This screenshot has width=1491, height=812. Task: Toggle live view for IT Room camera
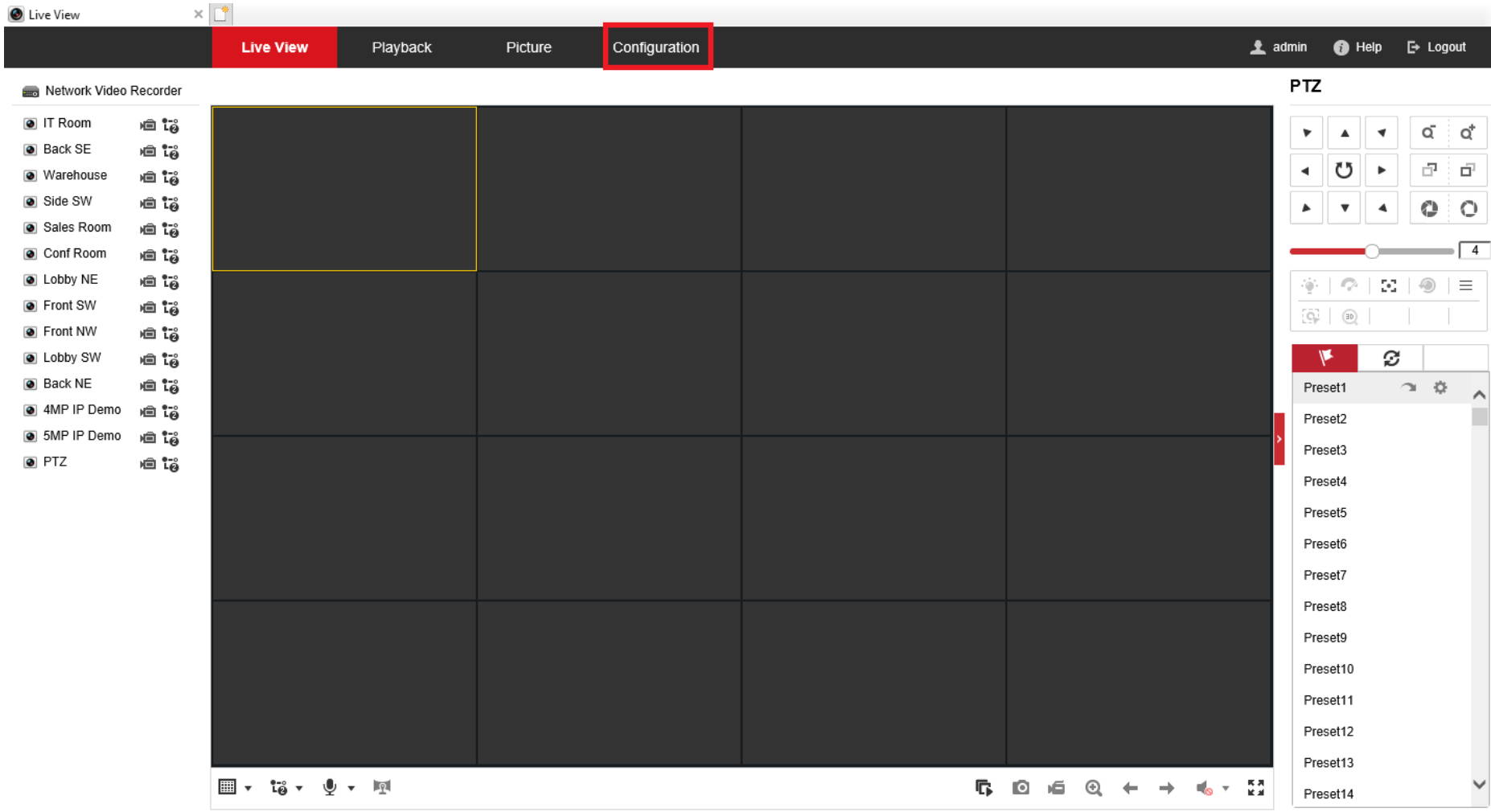coord(30,124)
